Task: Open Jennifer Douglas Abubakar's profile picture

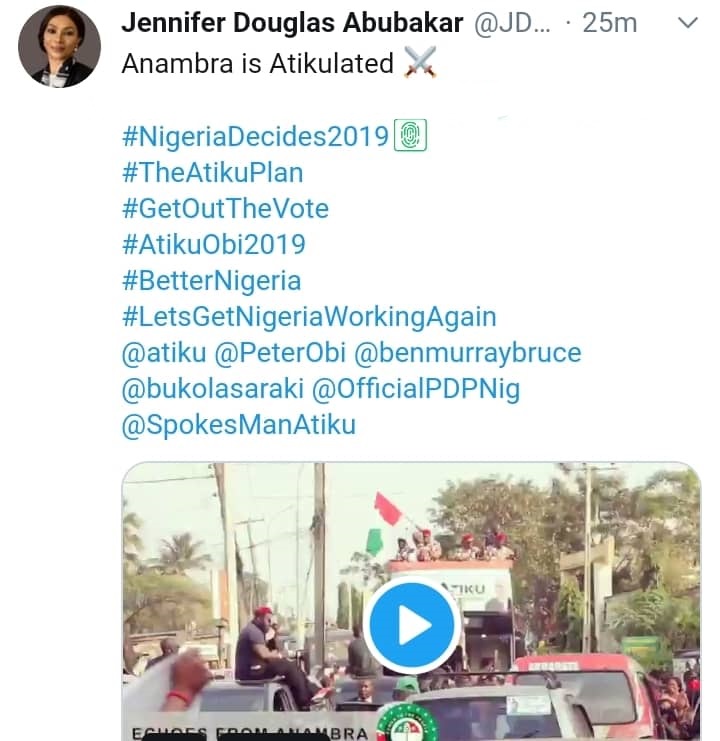Action: click(60, 46)
